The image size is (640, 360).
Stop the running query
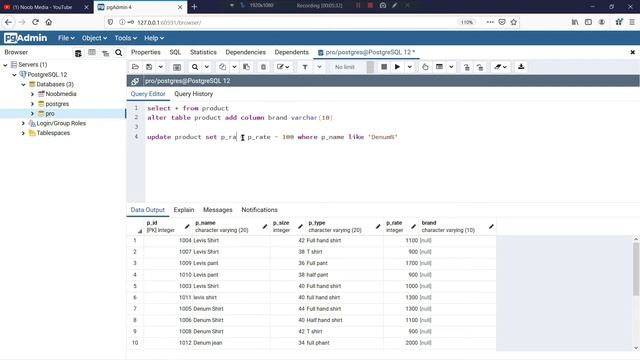pos(384,67)
